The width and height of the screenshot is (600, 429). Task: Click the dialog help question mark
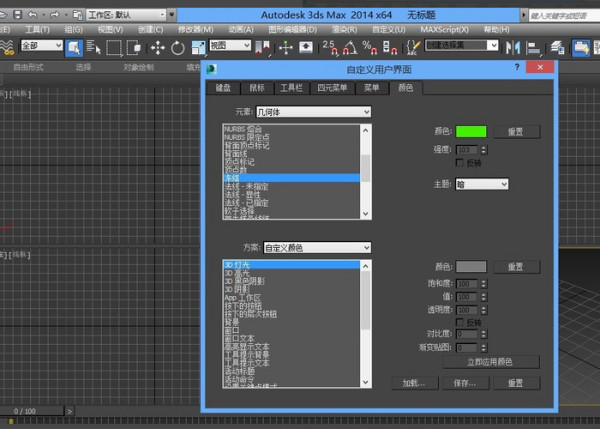pyautogui.click(x=517, y=67)
